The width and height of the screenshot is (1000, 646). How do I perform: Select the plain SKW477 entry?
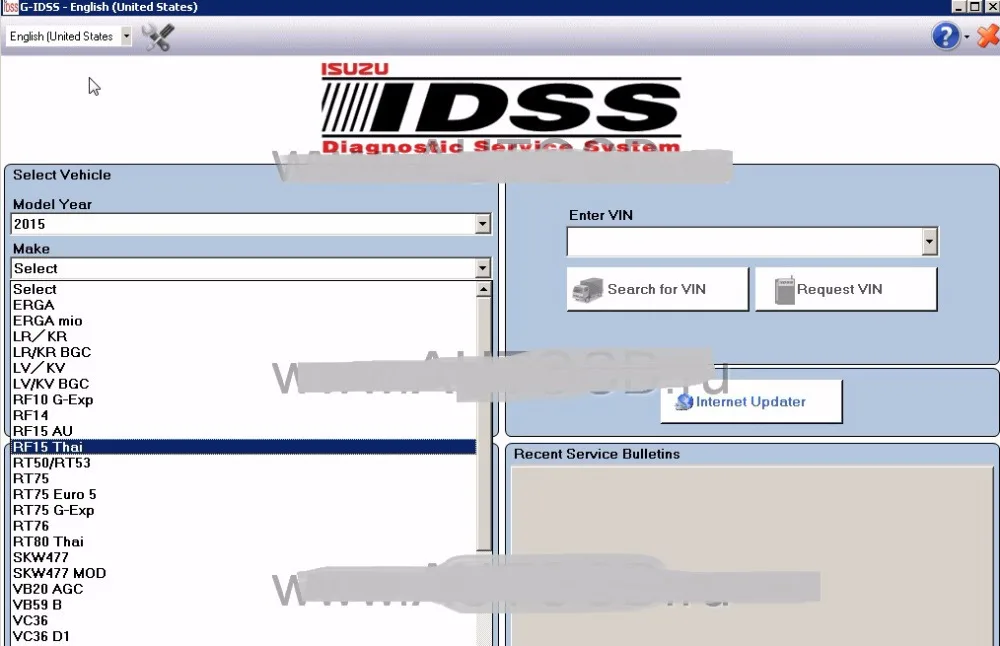[x=243, y=557]
